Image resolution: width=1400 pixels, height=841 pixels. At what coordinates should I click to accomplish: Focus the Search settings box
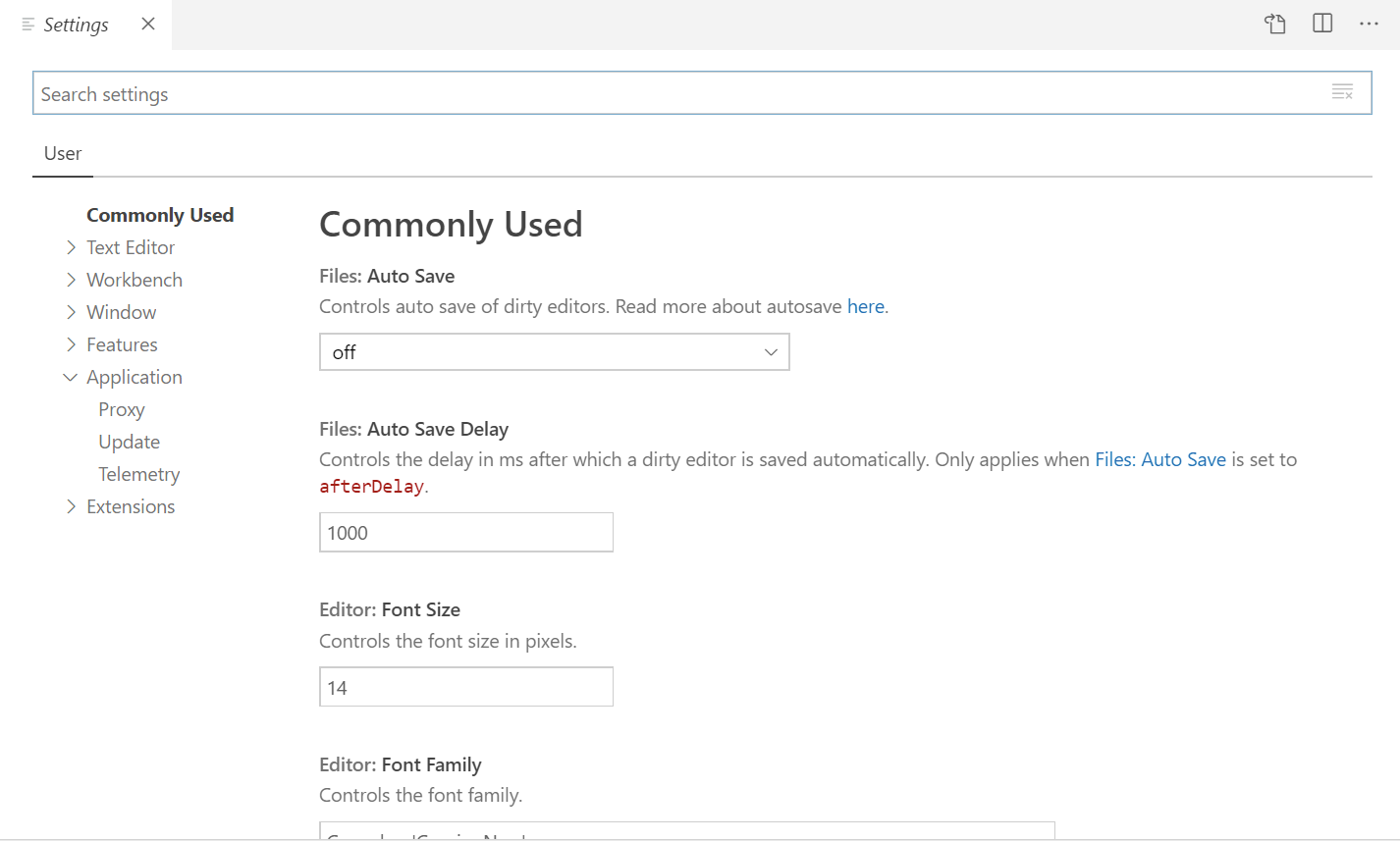677,94
